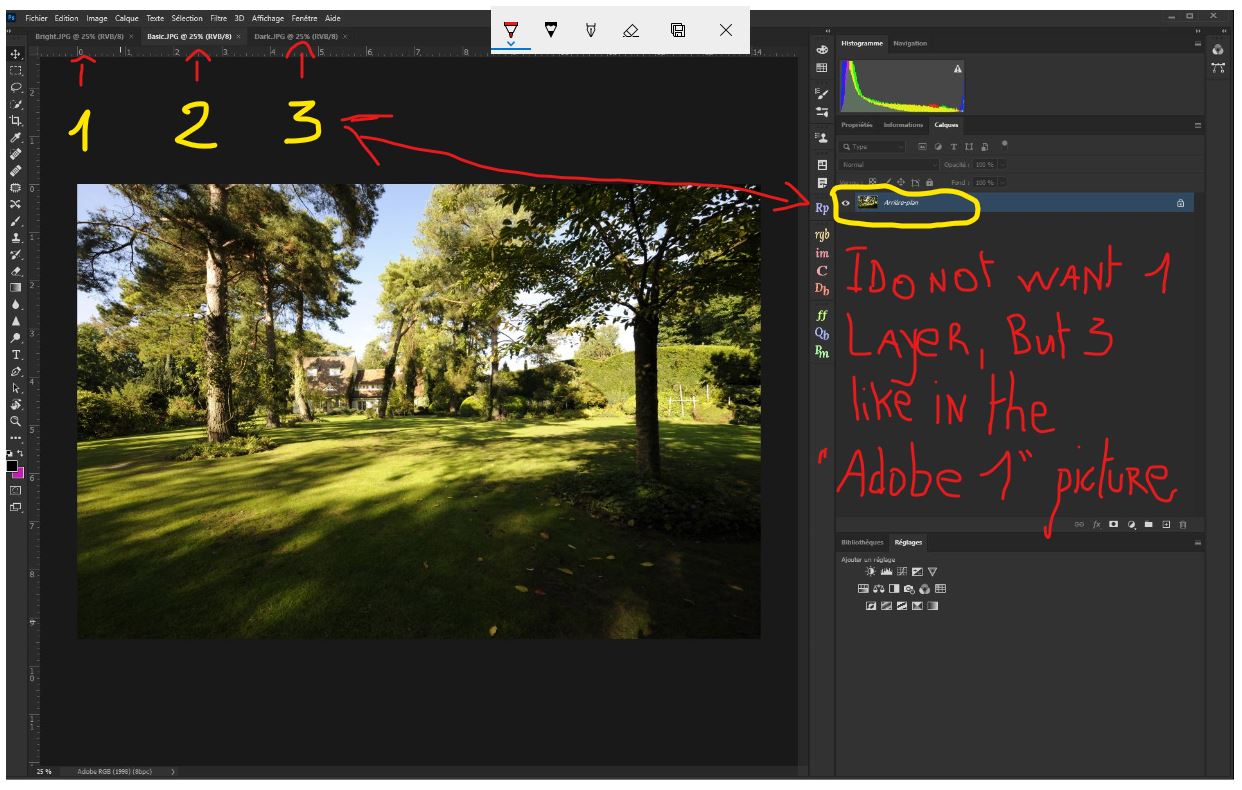Add a layer mask from the Layers panel
Screen dimensions: 1242x790
(1114, 524)
